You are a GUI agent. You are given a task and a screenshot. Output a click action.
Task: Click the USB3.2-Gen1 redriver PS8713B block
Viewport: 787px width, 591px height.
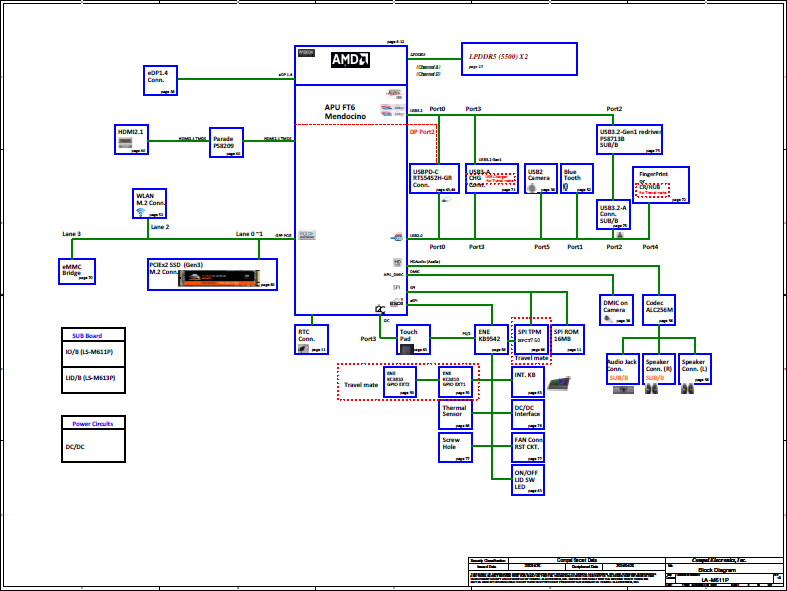[x=628, y=139]
